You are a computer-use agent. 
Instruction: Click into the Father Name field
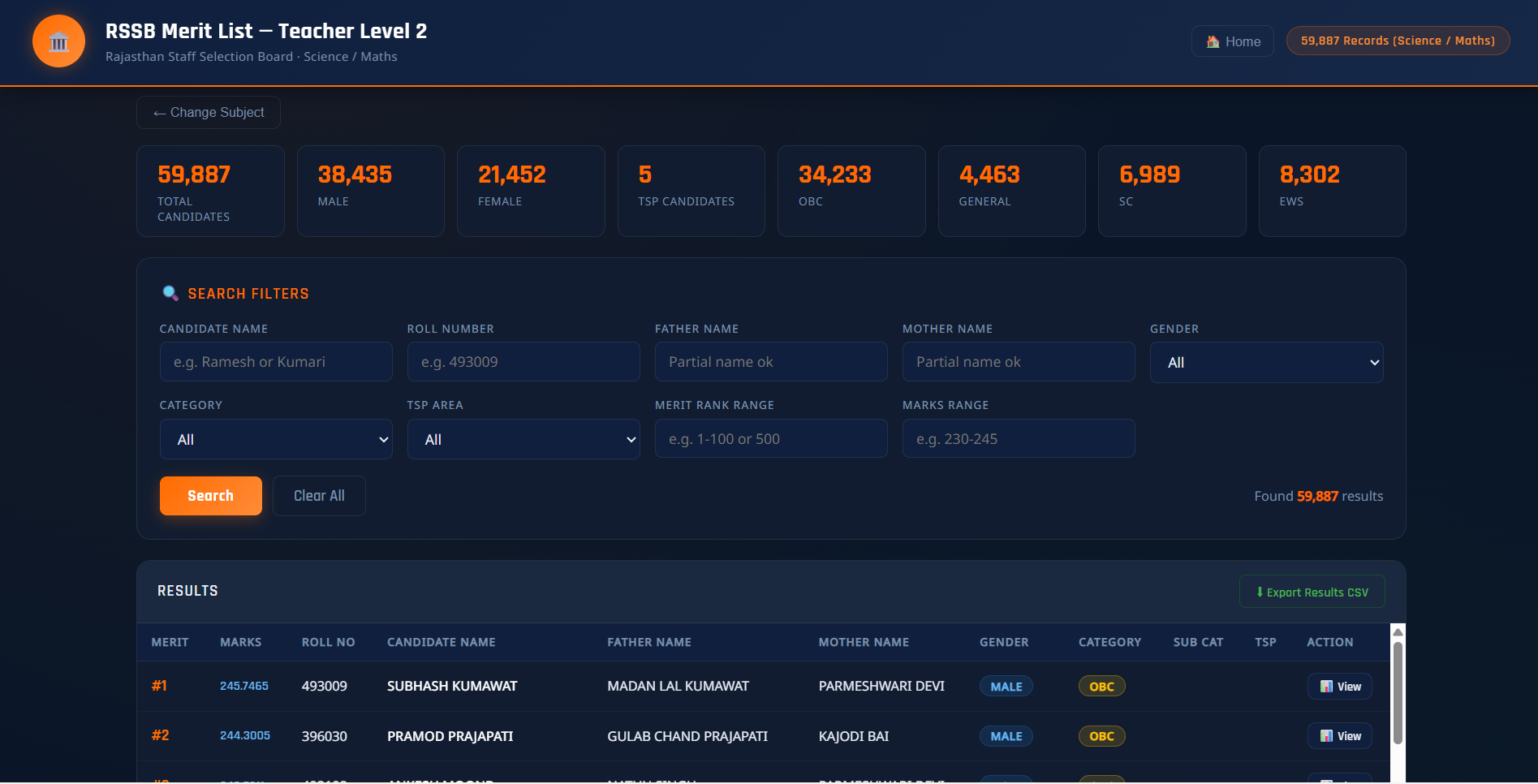click(771, 362)
